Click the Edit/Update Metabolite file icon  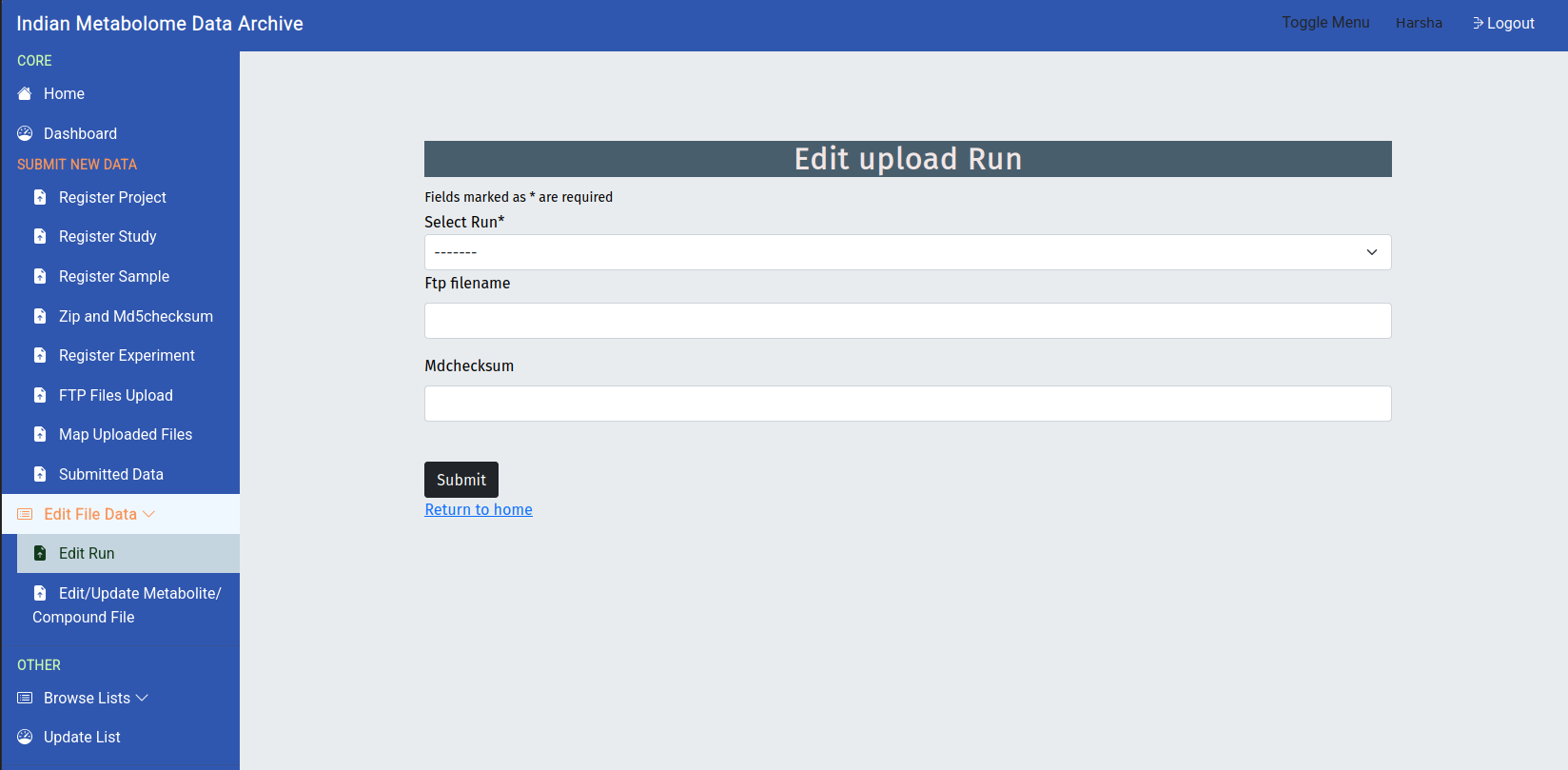[x=40, y=593]
